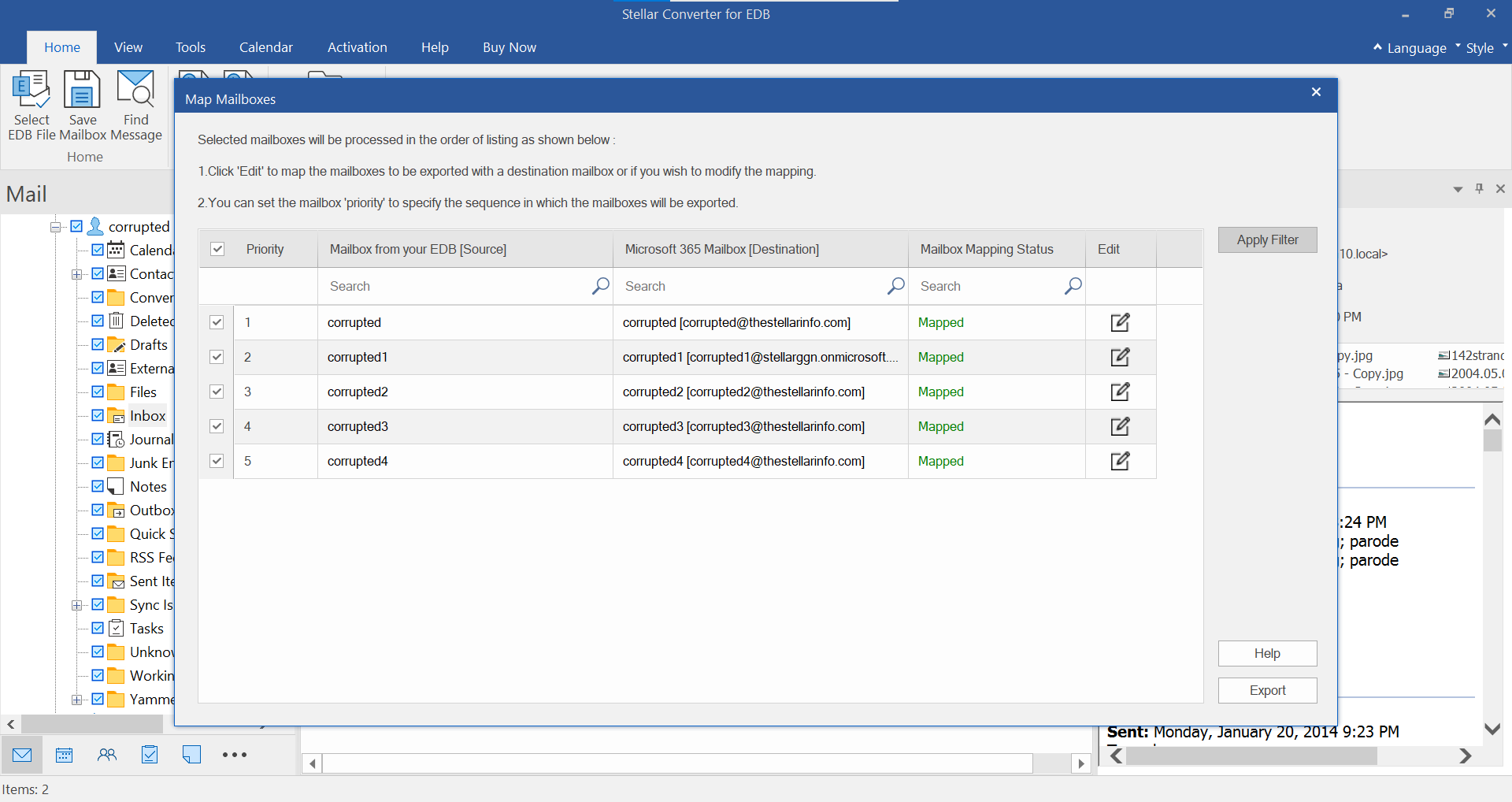Open the Help ribbon tab

435,47
